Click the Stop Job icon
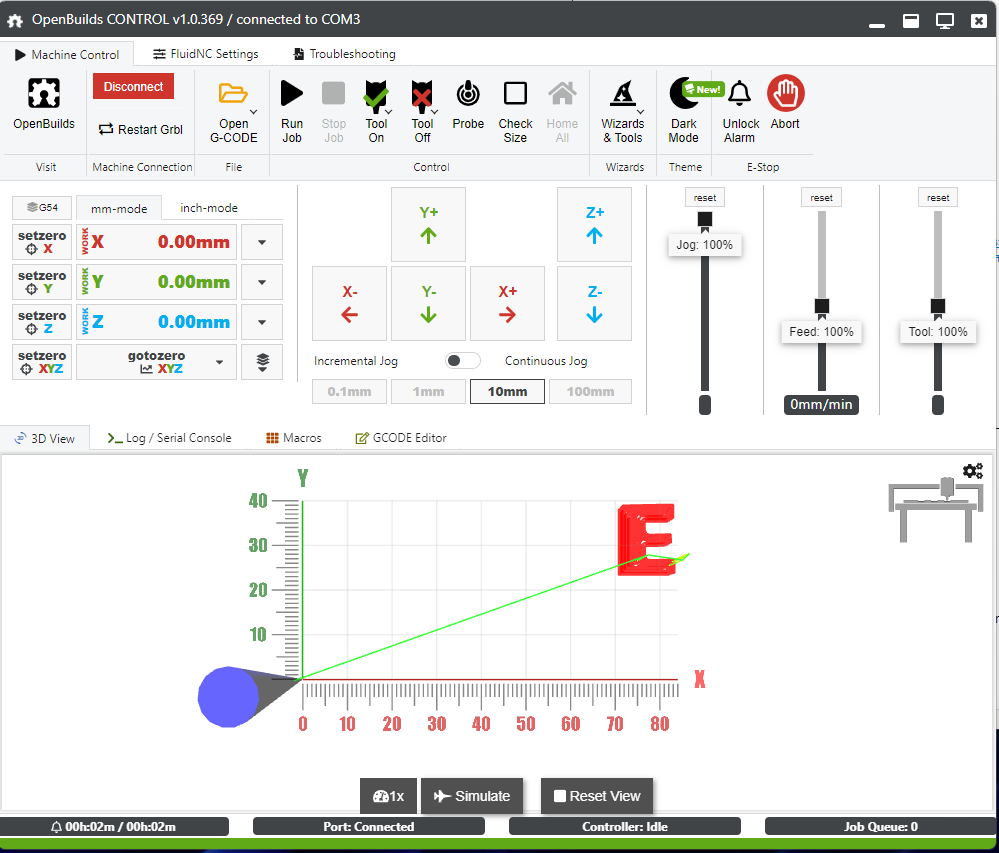The width and height of the screenshot is (999, 853). pyautogui.click(x=333, y=93)
